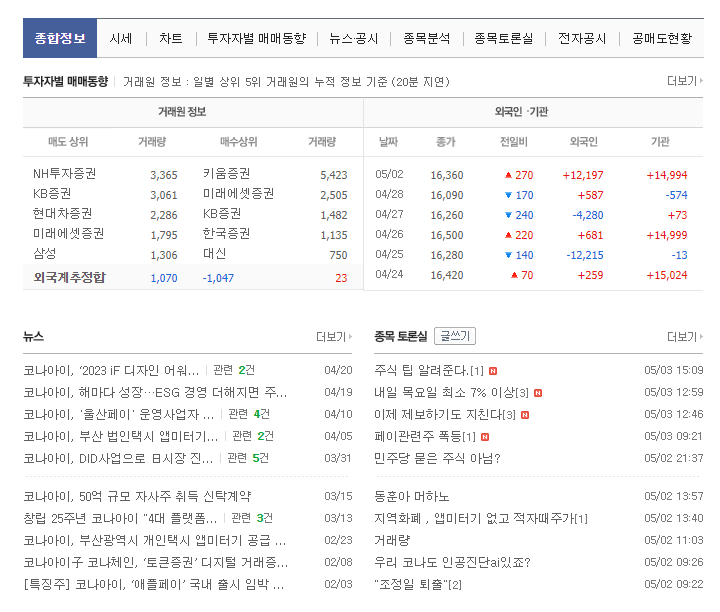
Task: Click the 05/02 date cell
Action: [389, 174]
